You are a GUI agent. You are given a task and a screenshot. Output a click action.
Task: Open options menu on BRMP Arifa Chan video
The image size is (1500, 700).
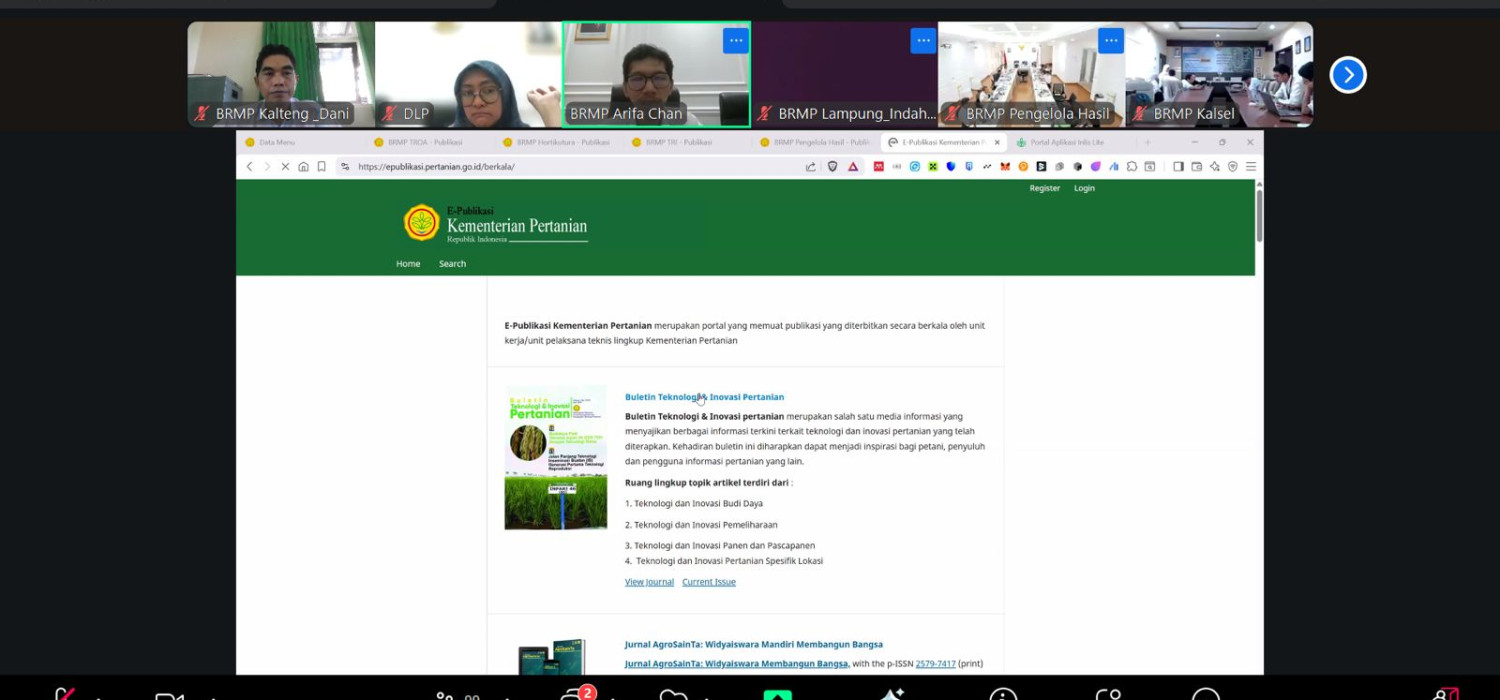point(736,41)
